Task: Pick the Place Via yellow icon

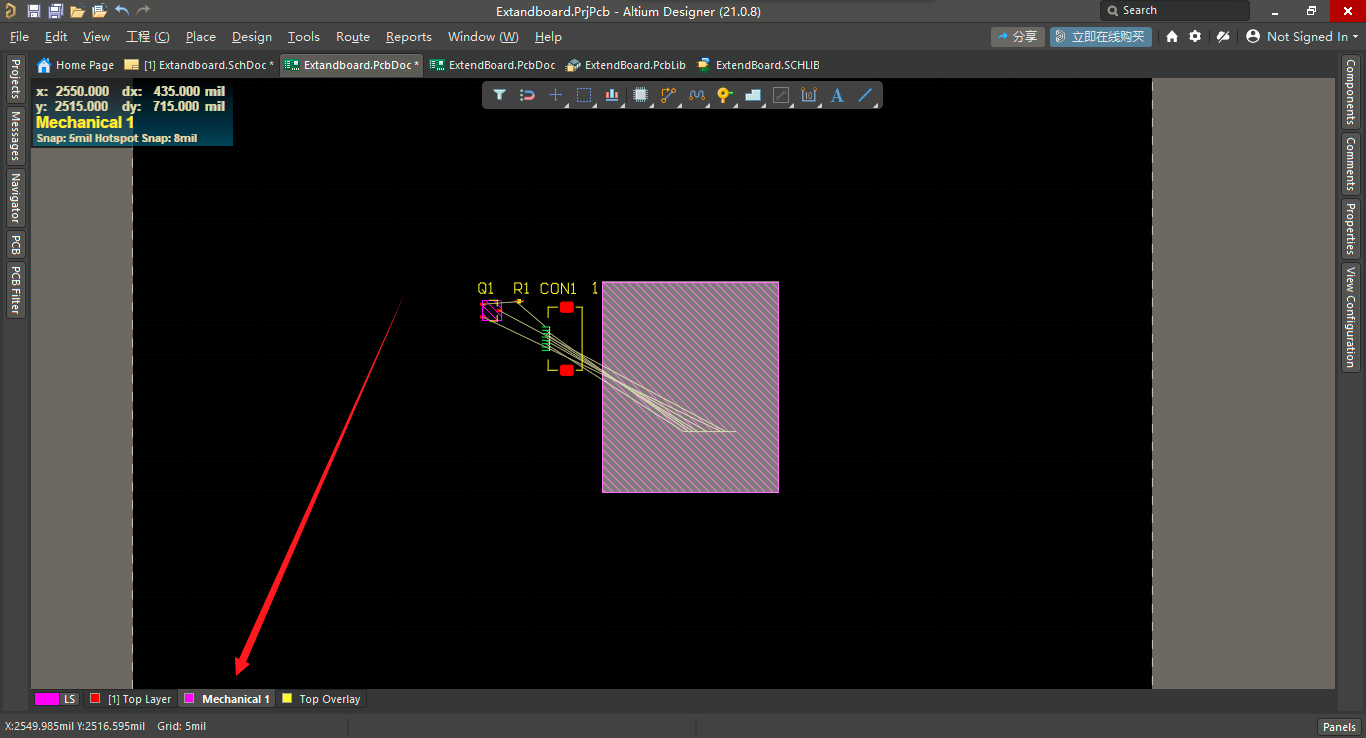Action: pyautogui.click(x=725, y=95)
